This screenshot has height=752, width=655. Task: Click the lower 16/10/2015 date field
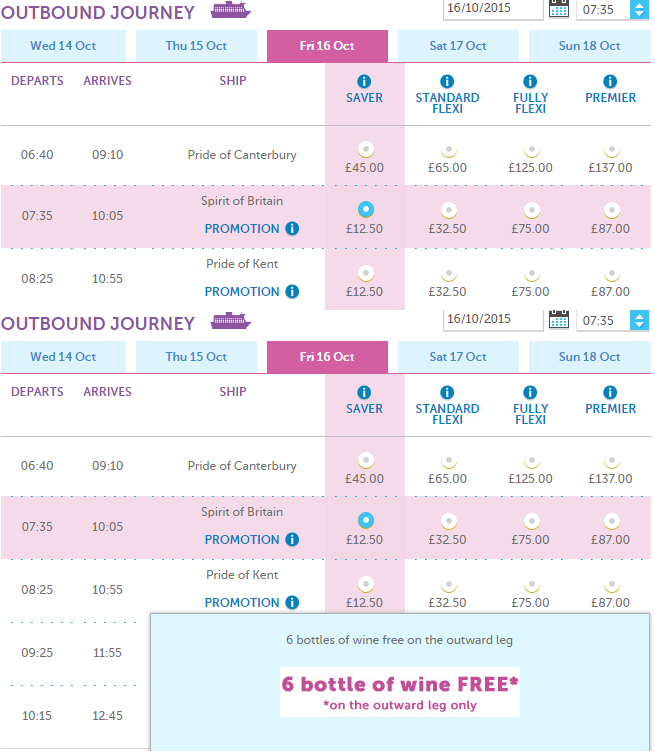pyautogui.click(x=493, y=319)
